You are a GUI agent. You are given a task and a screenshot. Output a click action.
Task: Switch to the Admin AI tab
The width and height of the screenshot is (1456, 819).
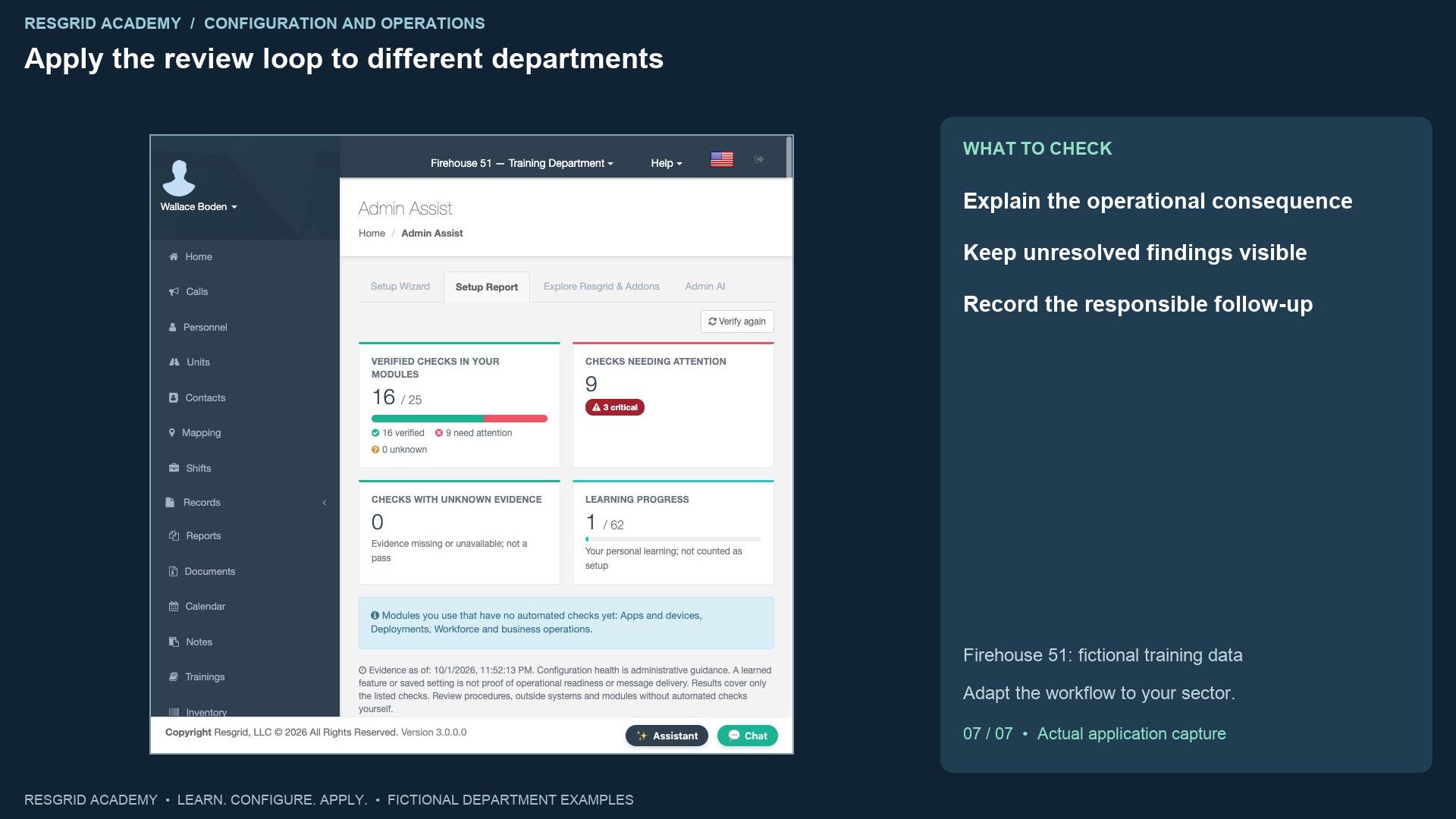click(705, 287)
